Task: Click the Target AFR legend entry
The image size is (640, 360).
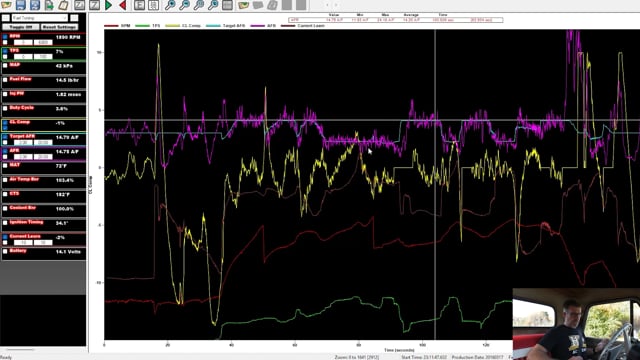Action: pyautogui.click(x=226, y=26)
